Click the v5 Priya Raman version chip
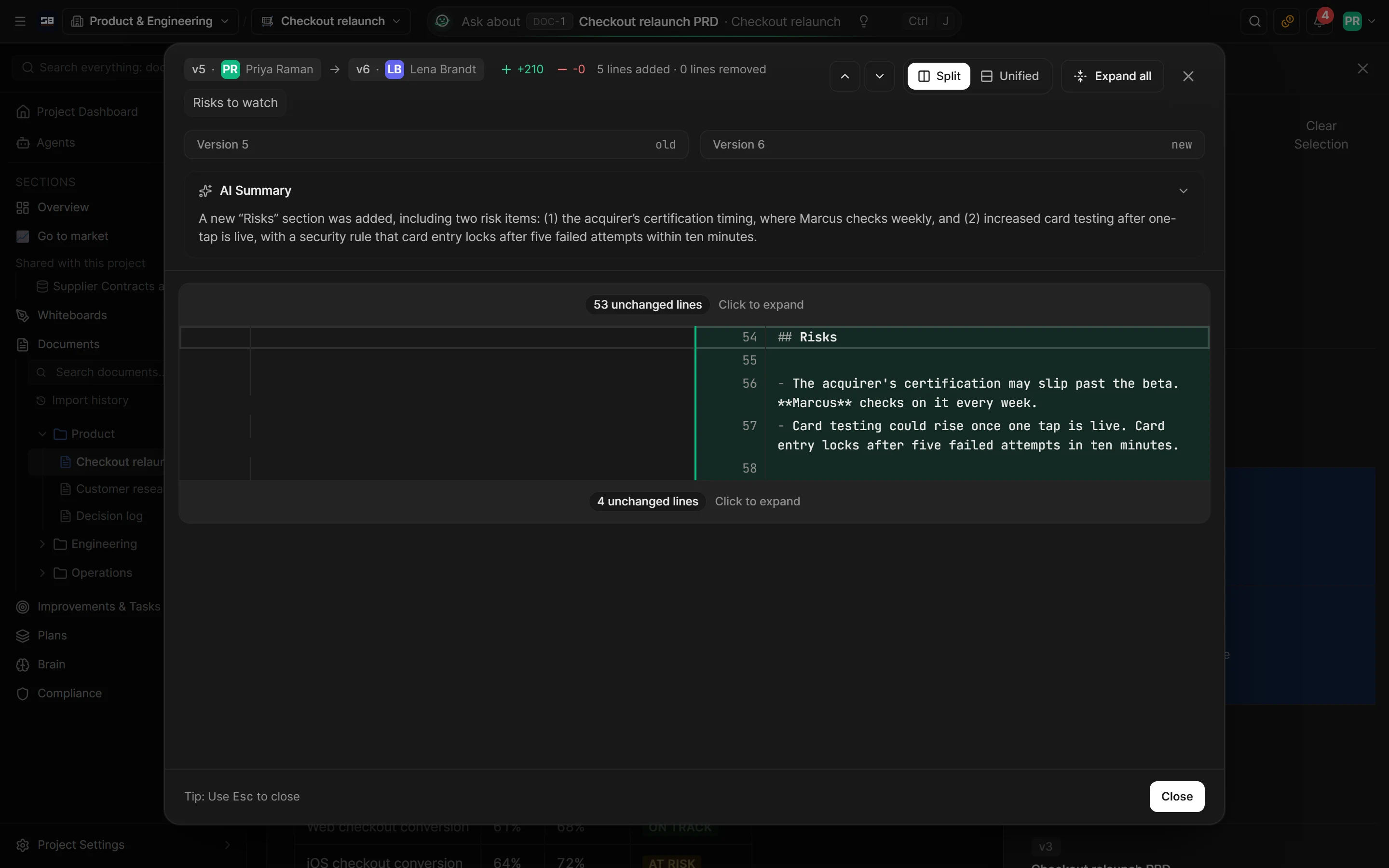1389x868 pixels. 253,69
